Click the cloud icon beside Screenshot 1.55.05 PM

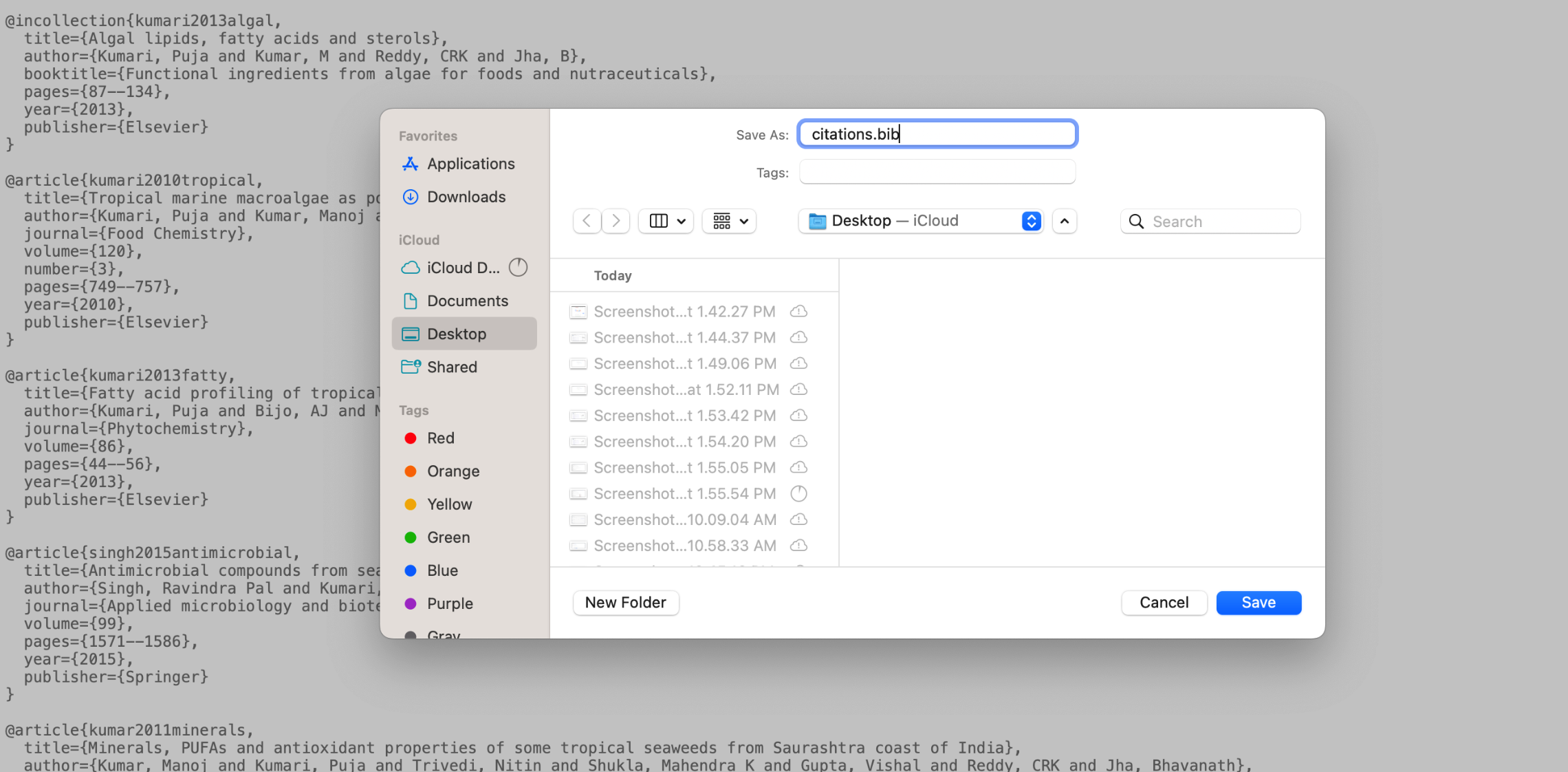[798, 467]
